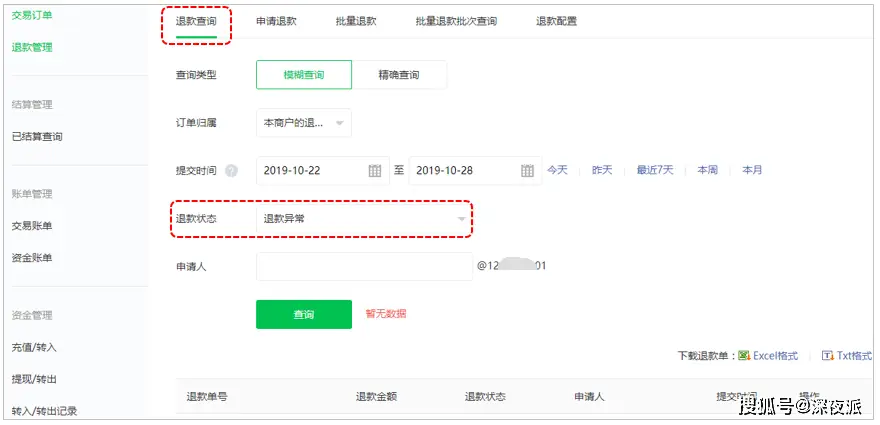Select 精确查询 query type
This screenshot has height=425, width=880.
(399, 75)
